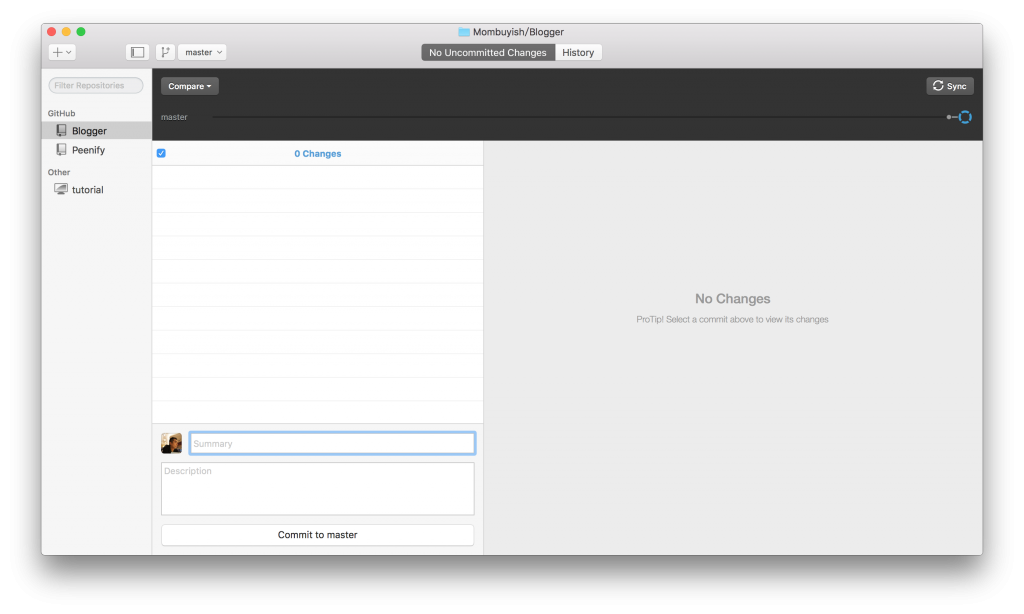This screenshot has height=614, width=1024.
Task: Click the Sync button
Action: pos(950,86)
